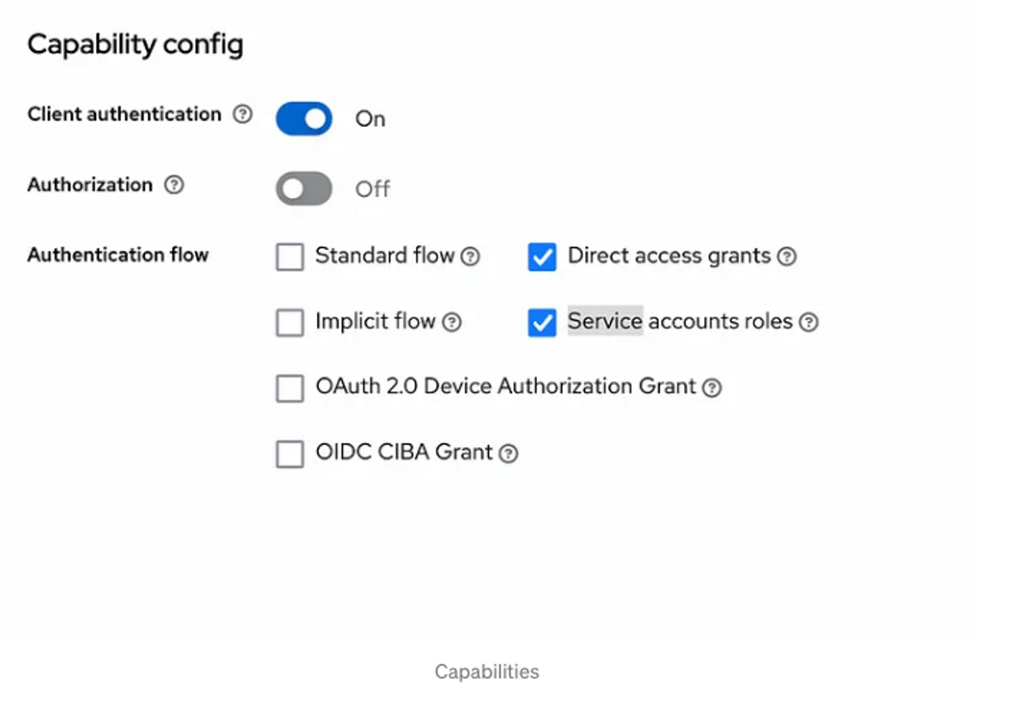Check OAuth 2.0 Device Authorization Grant
Screen dimensions: 1024x711
click(x=289, y=387)
